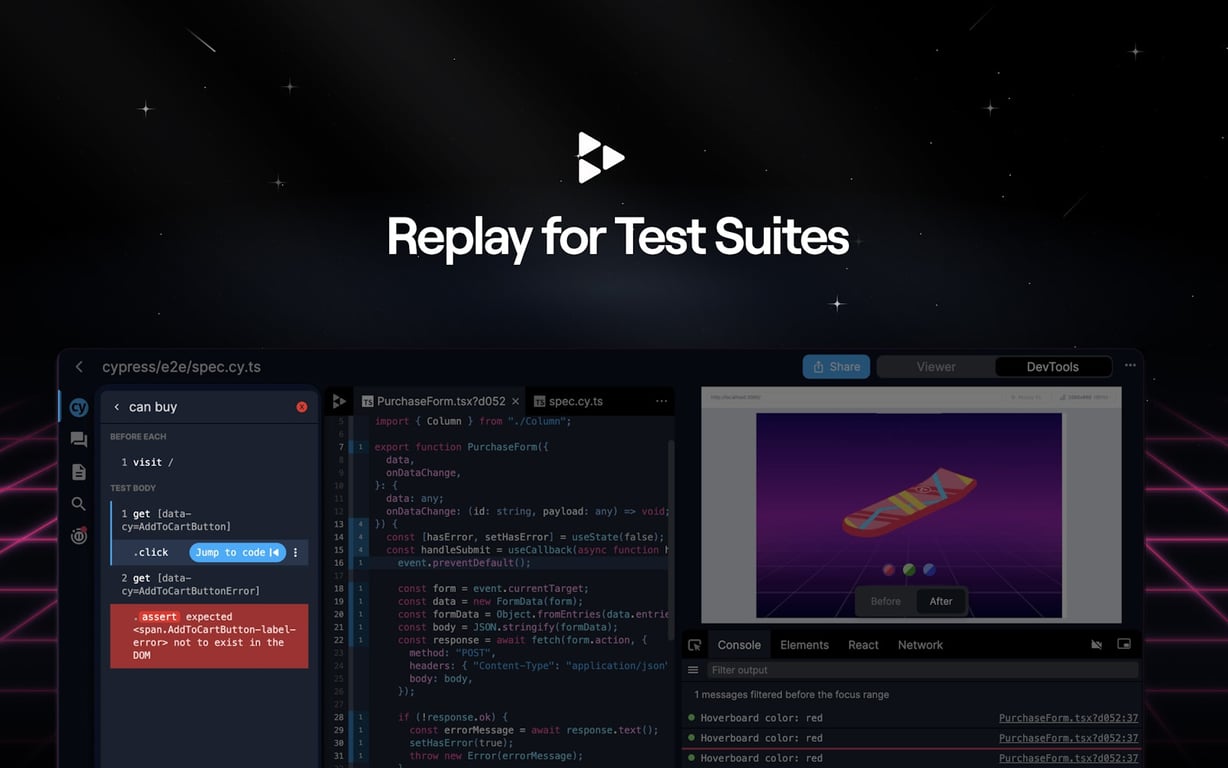
Task: Click the camera-off icon in the DevTools bar
Action: click(1097, 644)
